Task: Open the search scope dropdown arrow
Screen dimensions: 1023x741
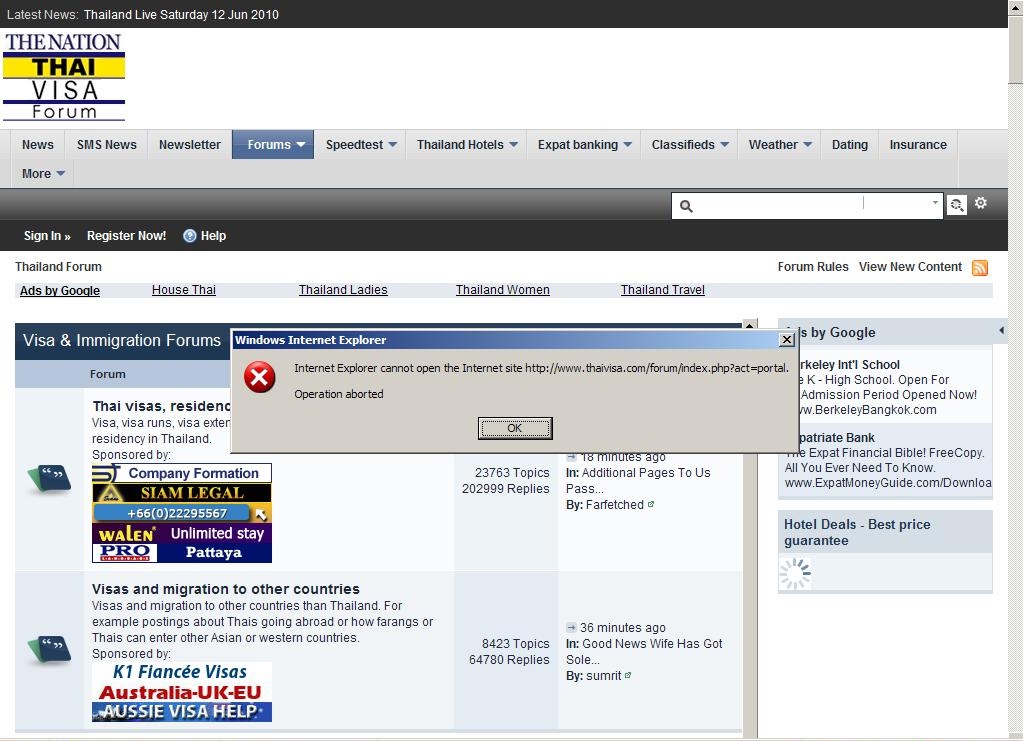Action: point(936,203)
